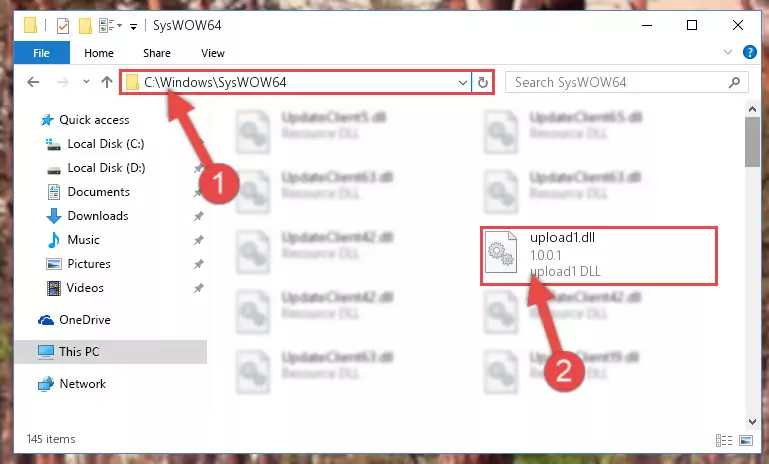Expand address bar history dropdown

[x=462, y=82]
